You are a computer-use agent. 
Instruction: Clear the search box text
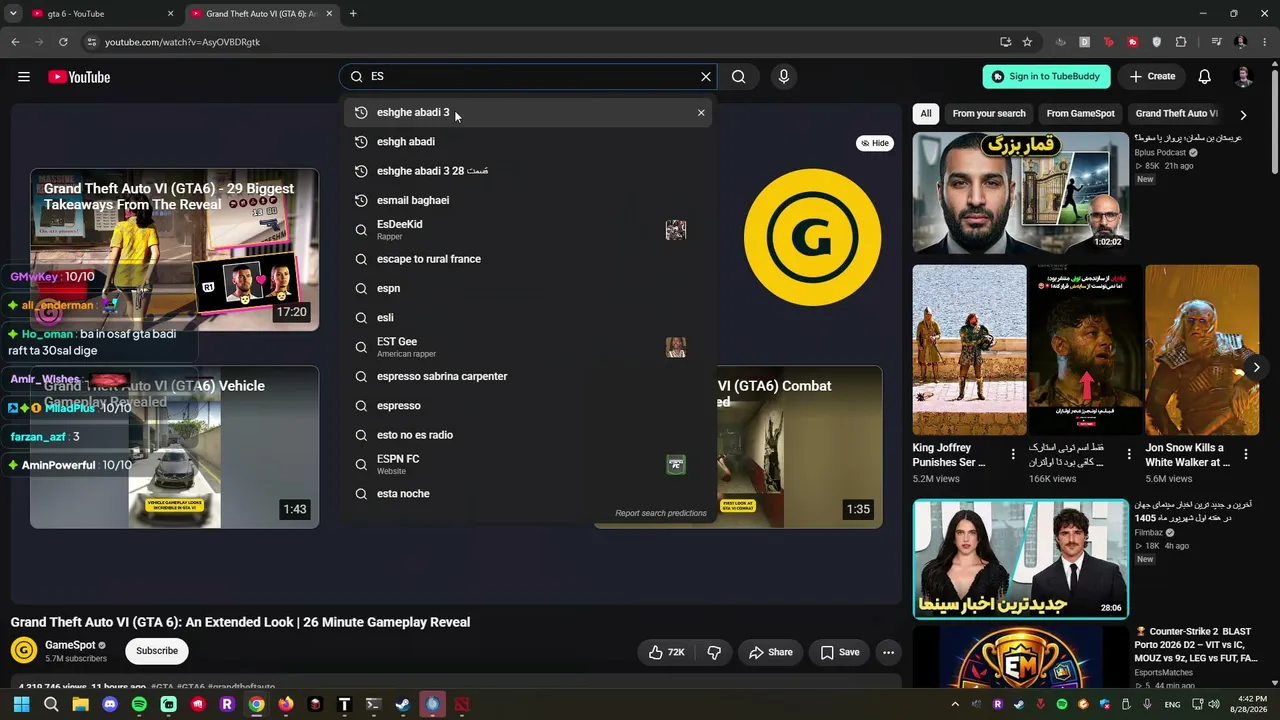coord(706,76)
